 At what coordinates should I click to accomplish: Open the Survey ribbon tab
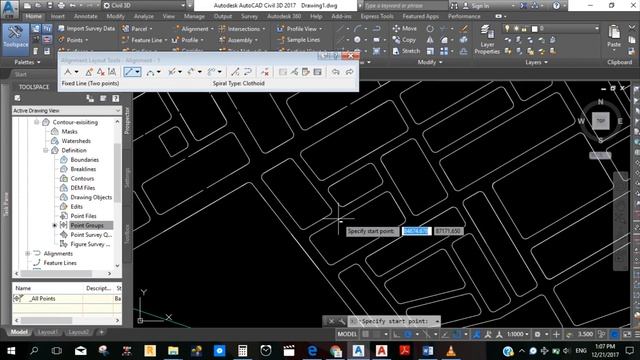tap(249, 16)
